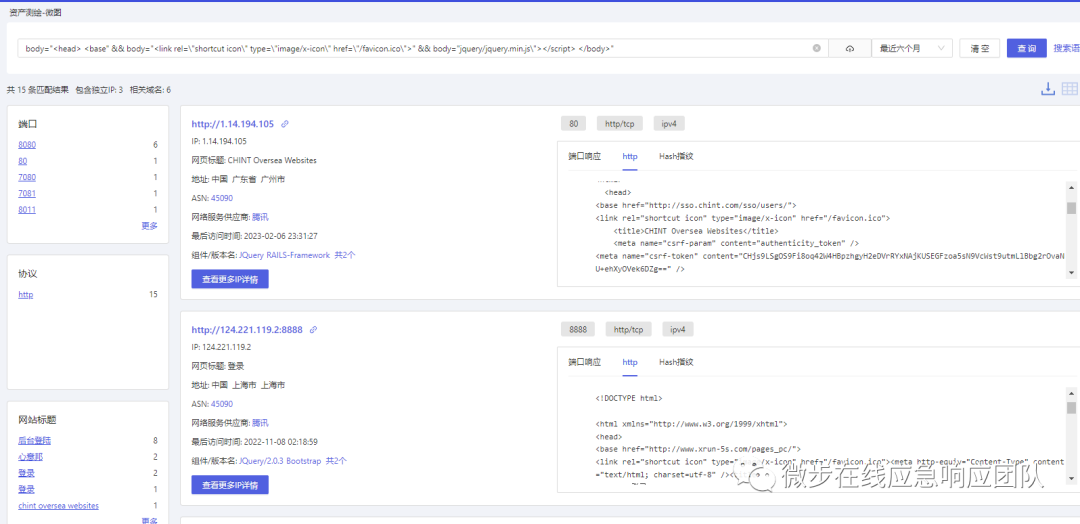This screenshot has height=524, width=1080.
Task: Click ipv4 tag of the first result
Action: pos(669,124)
